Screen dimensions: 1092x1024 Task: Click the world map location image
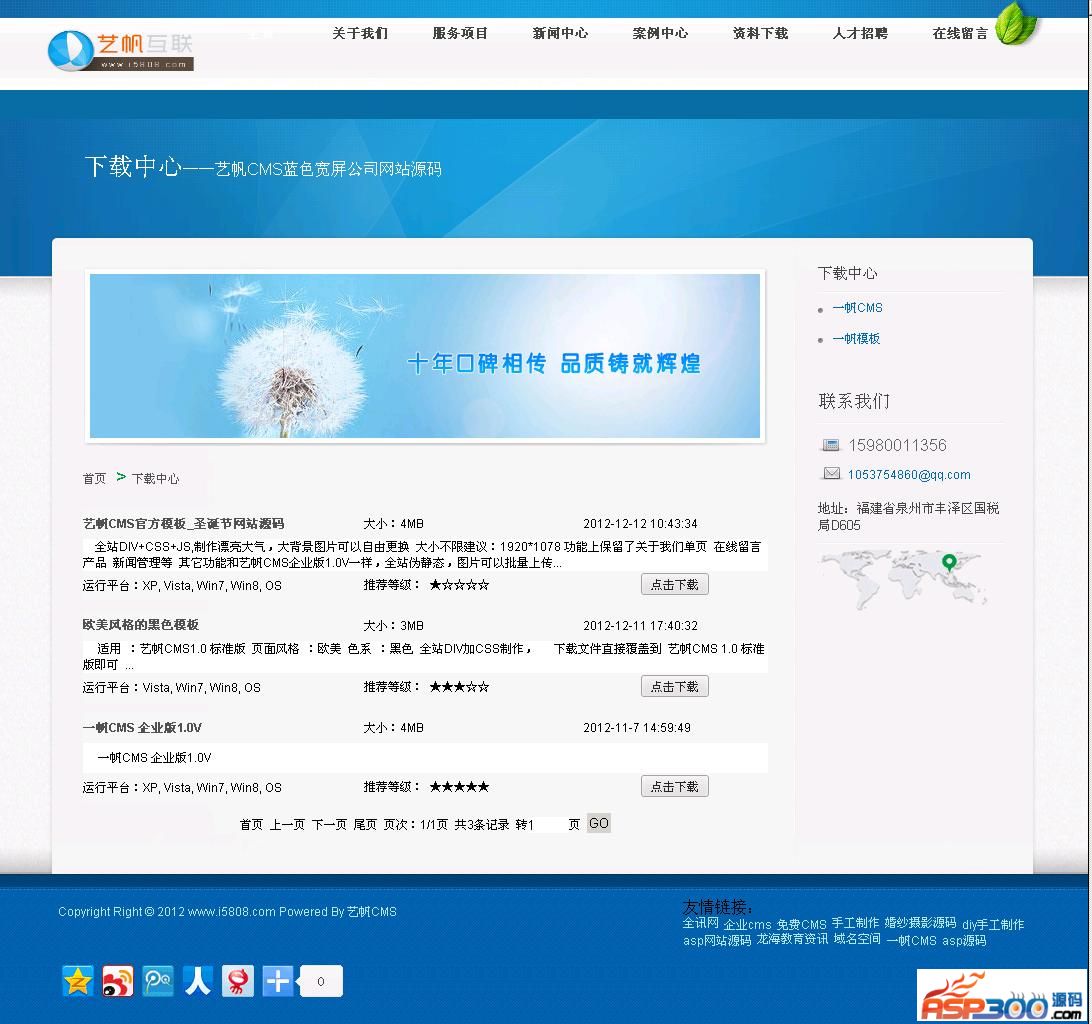[903, 578]
